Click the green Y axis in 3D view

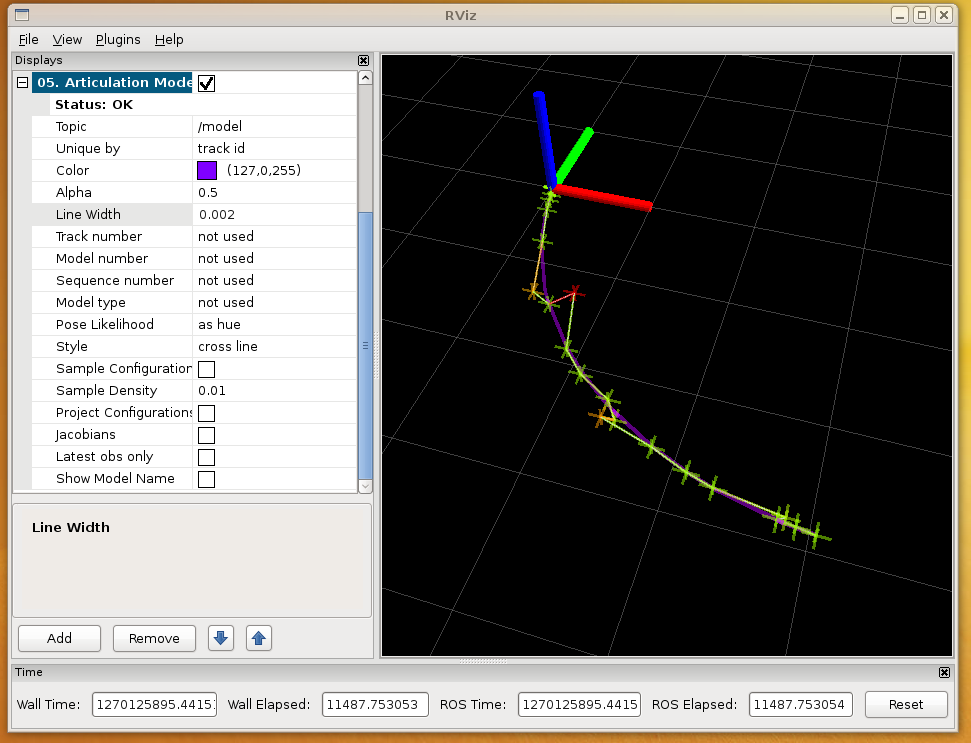point(575,155)
